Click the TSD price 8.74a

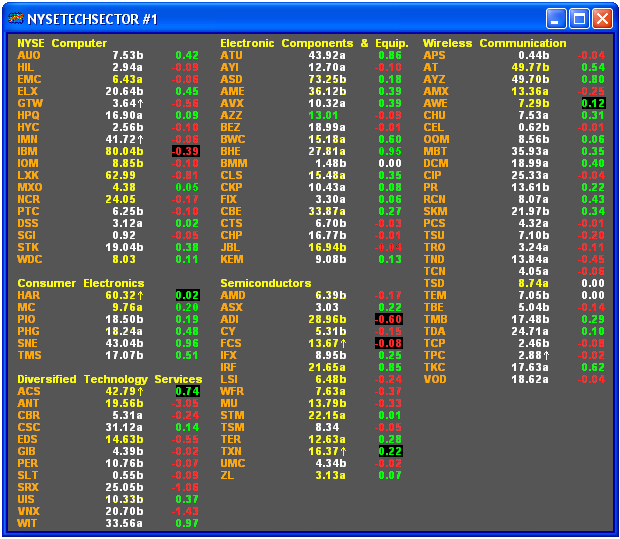pyautogui.click(x=534, y=283)
